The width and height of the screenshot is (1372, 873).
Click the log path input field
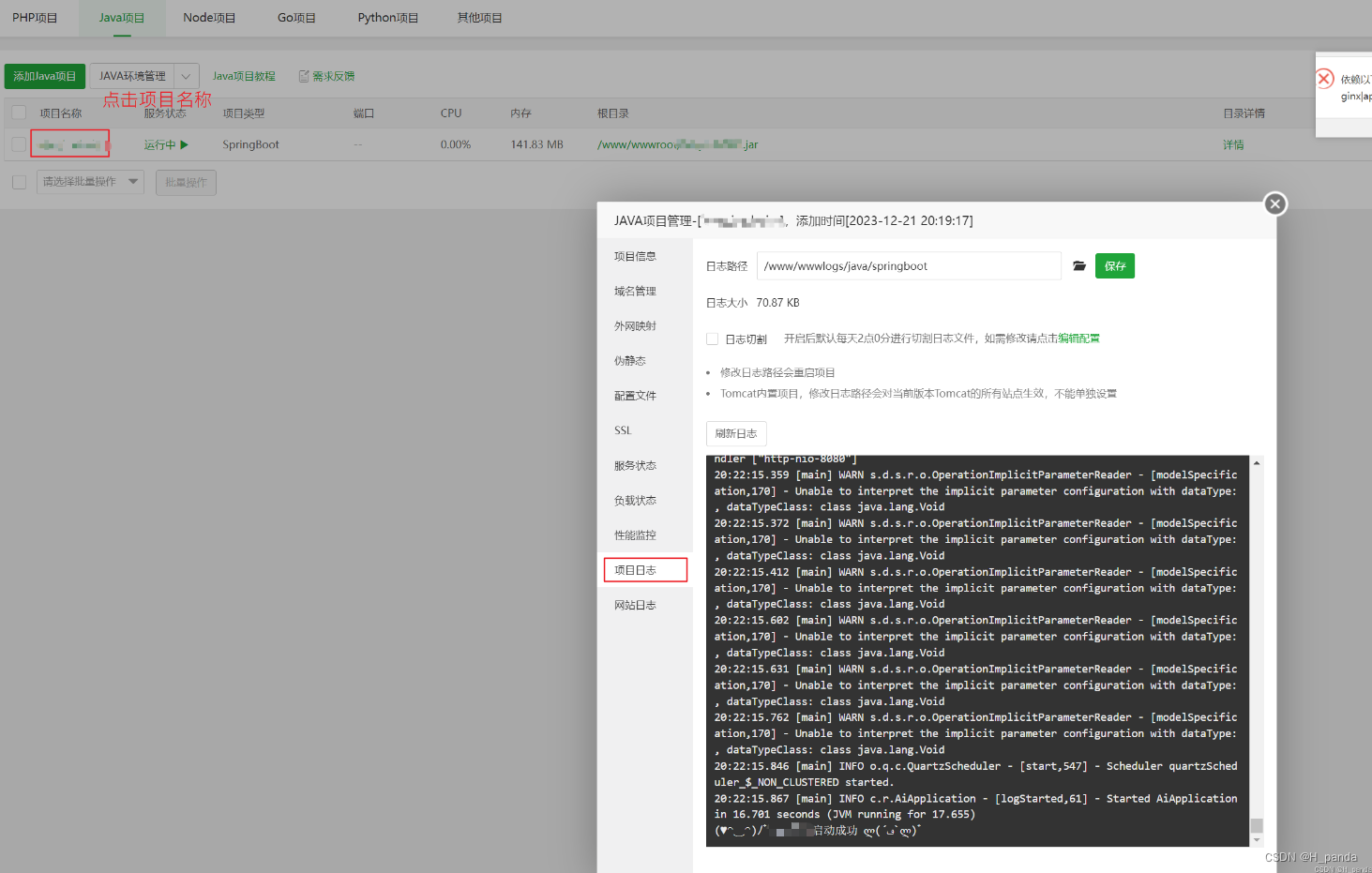coord(909,266)
